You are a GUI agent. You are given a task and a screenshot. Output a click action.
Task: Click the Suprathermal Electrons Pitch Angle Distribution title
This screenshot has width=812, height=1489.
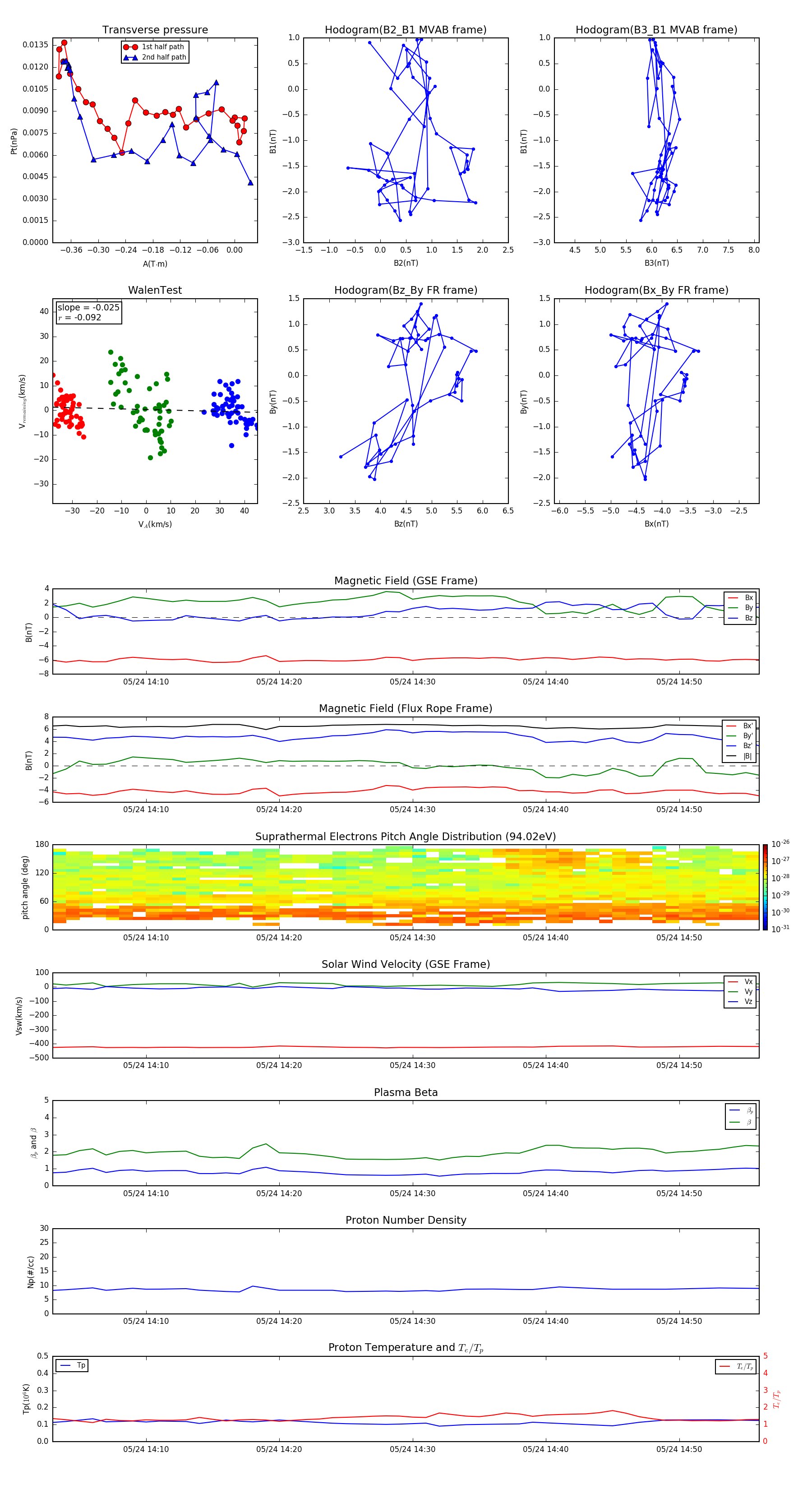click(406, 837)
